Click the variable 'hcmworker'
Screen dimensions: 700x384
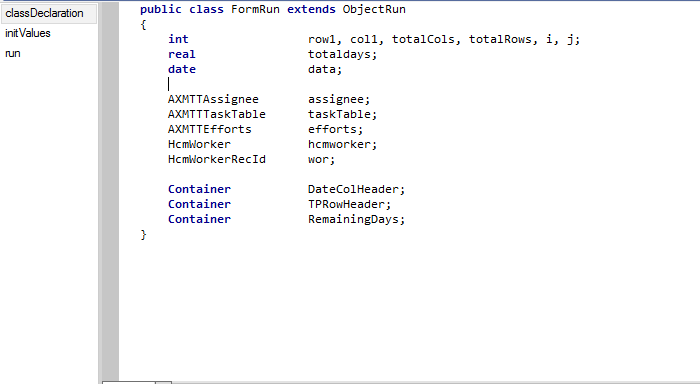(x=339, y=144)
